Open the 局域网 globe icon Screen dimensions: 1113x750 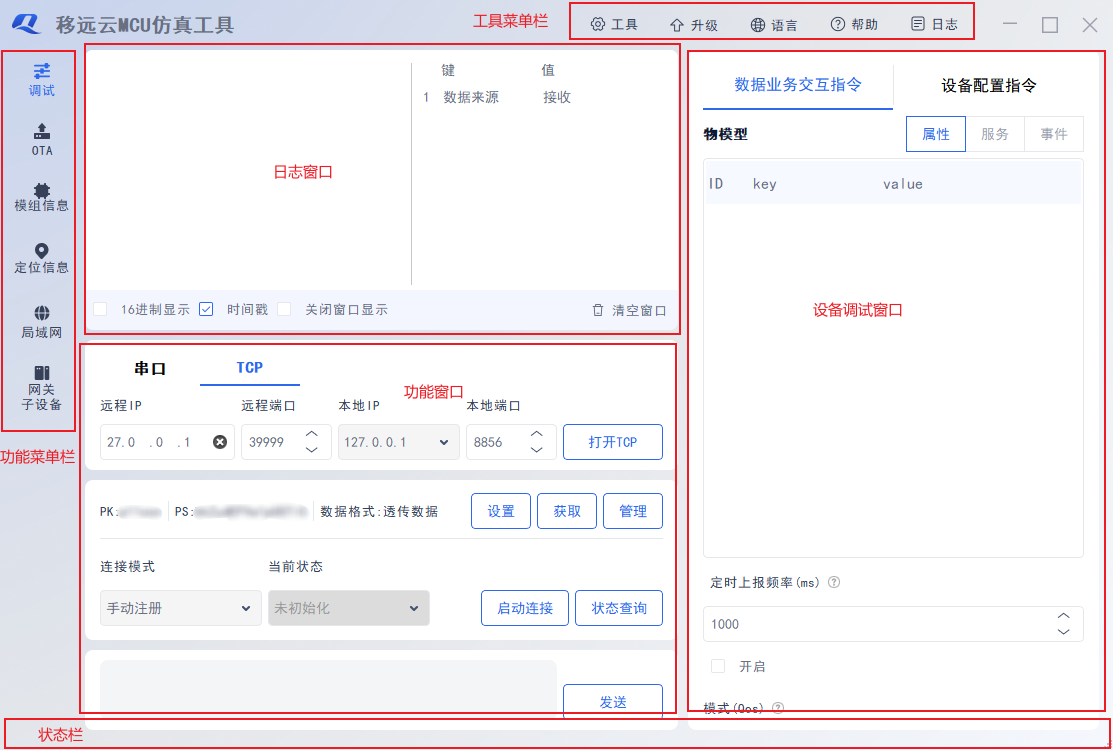[42, 313]
